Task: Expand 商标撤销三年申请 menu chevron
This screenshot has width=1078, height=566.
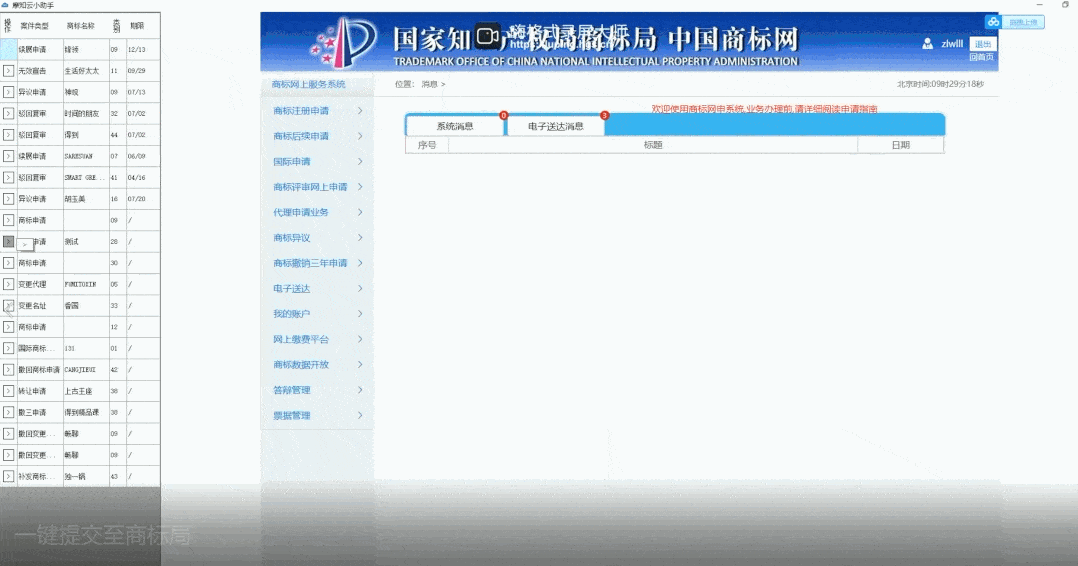Action: click(360, 263)
